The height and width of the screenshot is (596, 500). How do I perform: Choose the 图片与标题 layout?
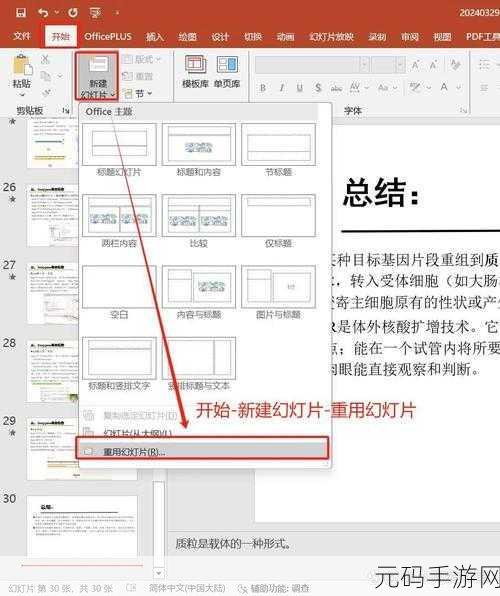278,292
